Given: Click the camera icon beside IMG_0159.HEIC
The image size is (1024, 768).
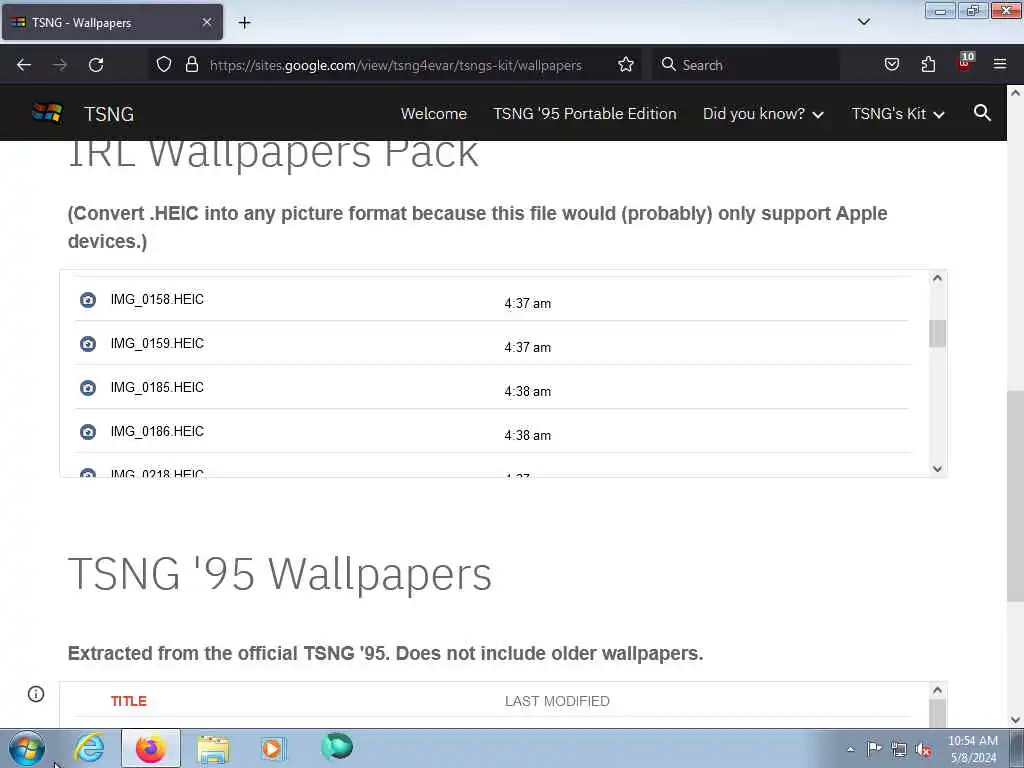Looking at the screenshot, I should pos(88,344).
